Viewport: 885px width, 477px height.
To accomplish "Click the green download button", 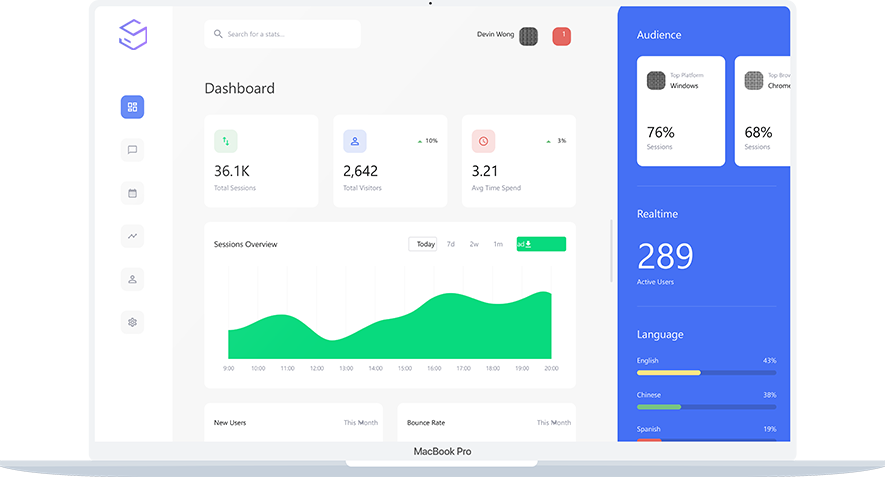I will (541, 244).
